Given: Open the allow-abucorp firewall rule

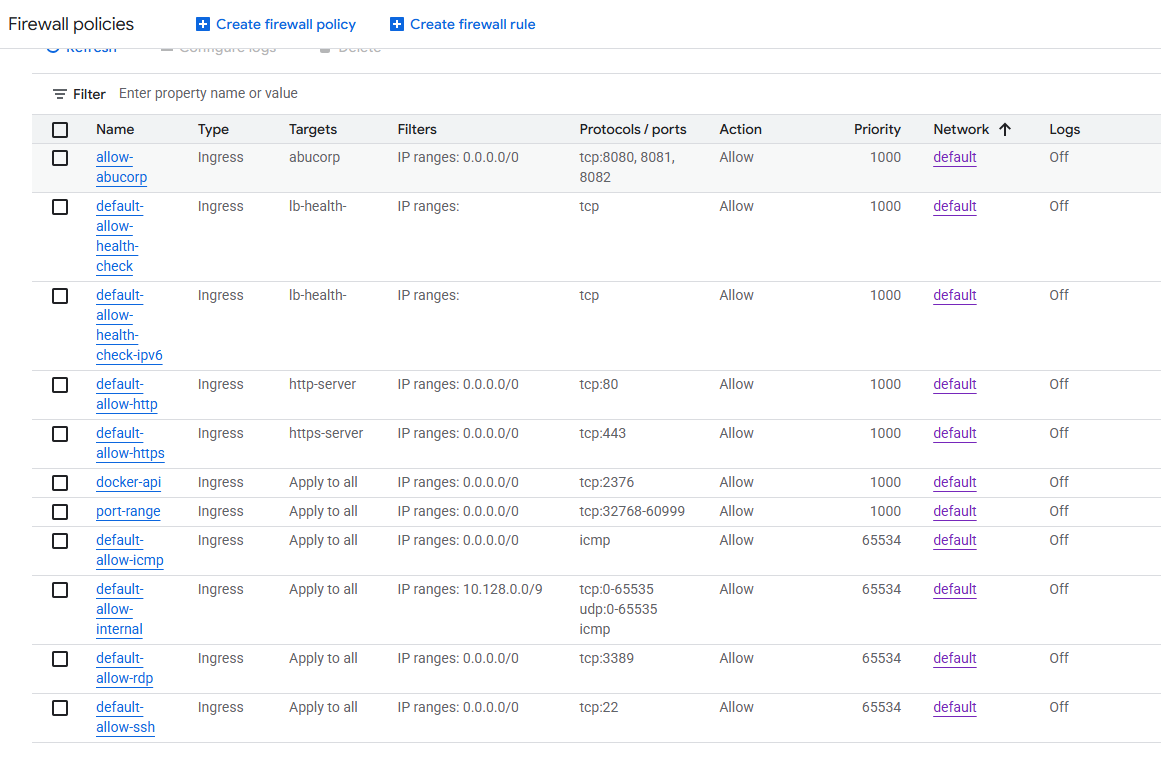Looking at the screenshot, I should [x=121, y=167].
